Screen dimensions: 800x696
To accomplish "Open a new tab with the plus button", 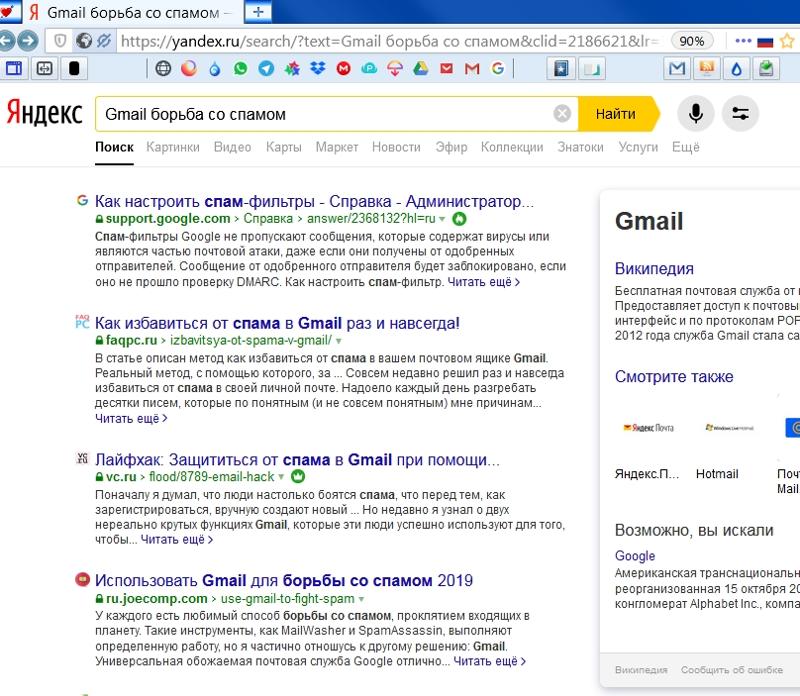I will coord(258,12).
